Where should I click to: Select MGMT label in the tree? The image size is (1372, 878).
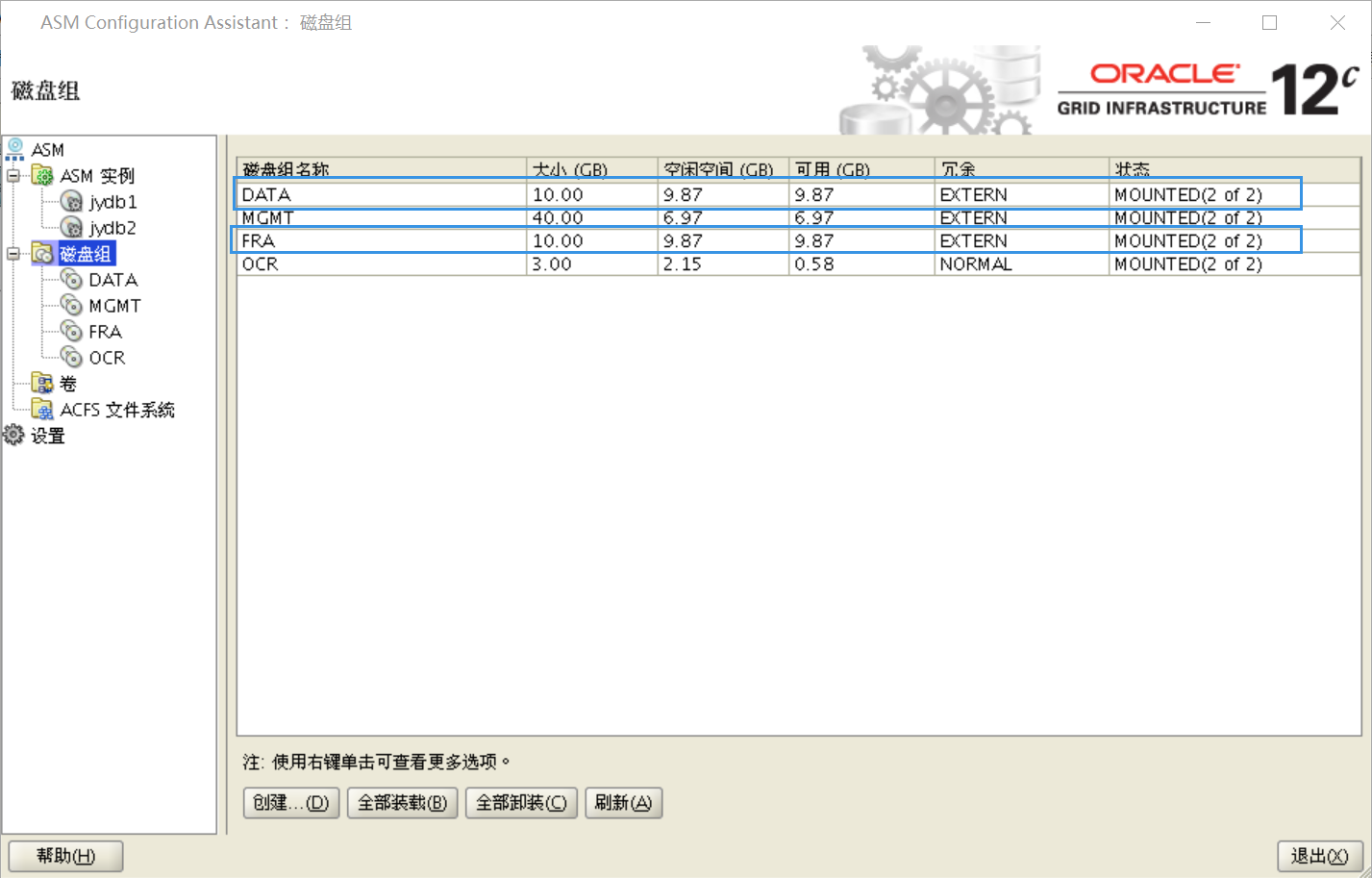tap(114, 306)
